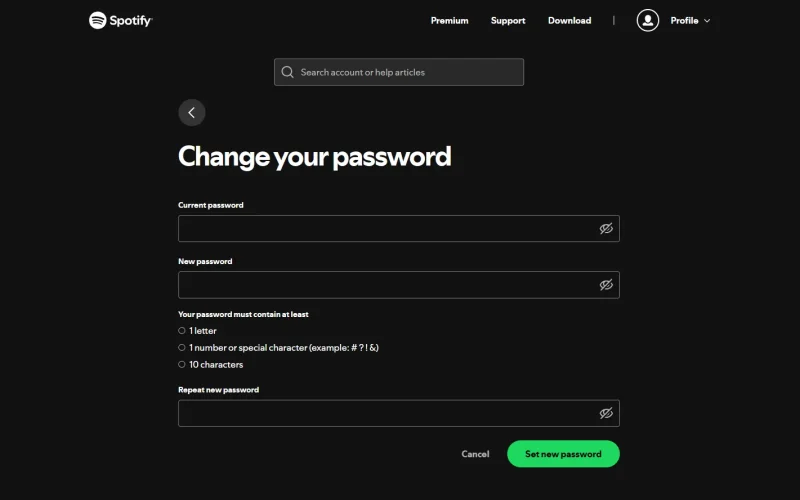Viewport: 800px width, 500px height.
Task: Click the '1 letter' requirement indicator
Action: point(182,331)
